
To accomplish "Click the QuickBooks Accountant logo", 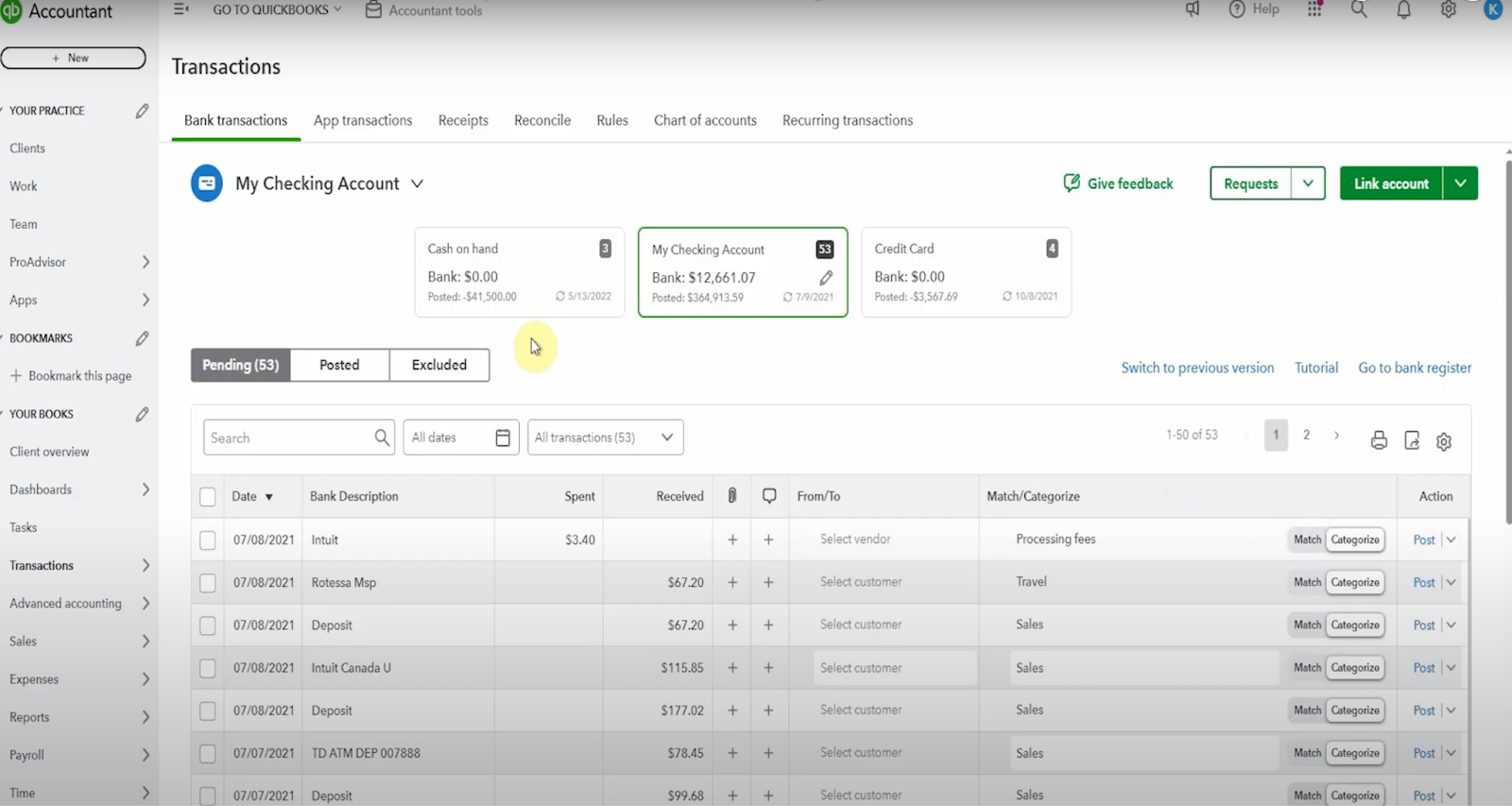I will click(11, 11).
